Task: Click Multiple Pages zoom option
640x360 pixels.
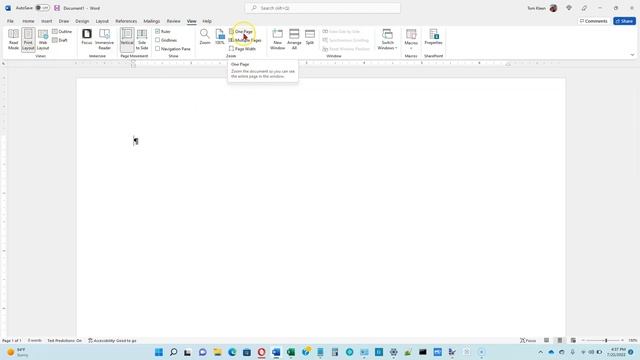Action: pyautogui.click(x=245, y=40)
